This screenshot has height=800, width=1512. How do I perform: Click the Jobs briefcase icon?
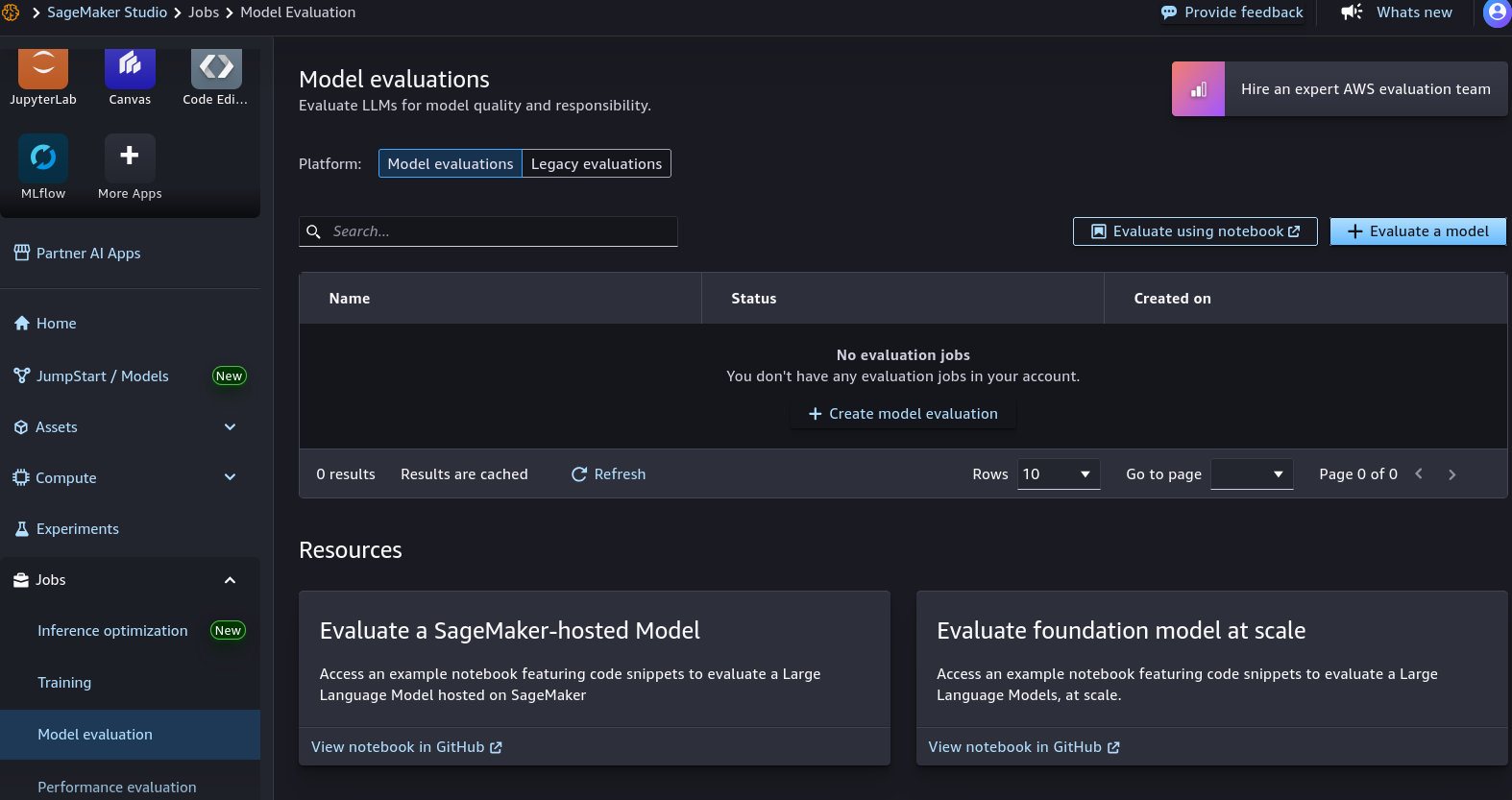coord(21,580)
